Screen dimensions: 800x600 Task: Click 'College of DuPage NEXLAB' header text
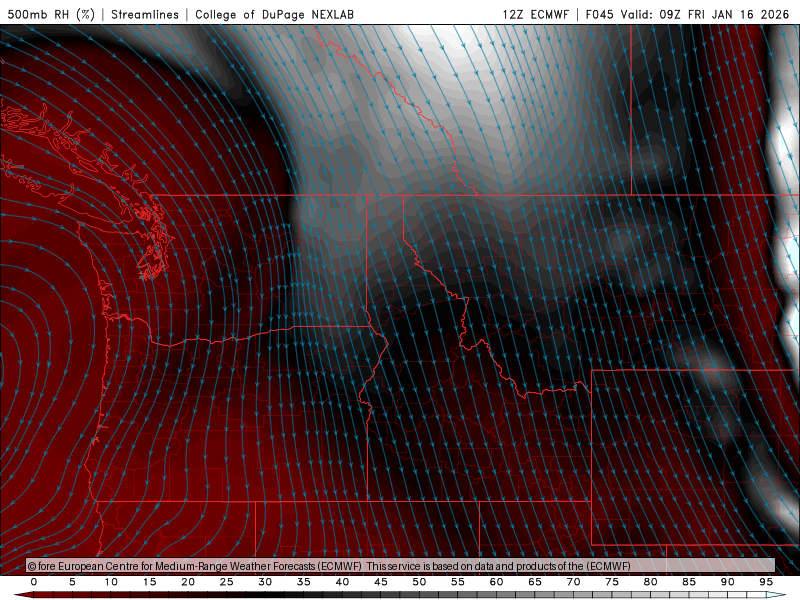point(274,14)
